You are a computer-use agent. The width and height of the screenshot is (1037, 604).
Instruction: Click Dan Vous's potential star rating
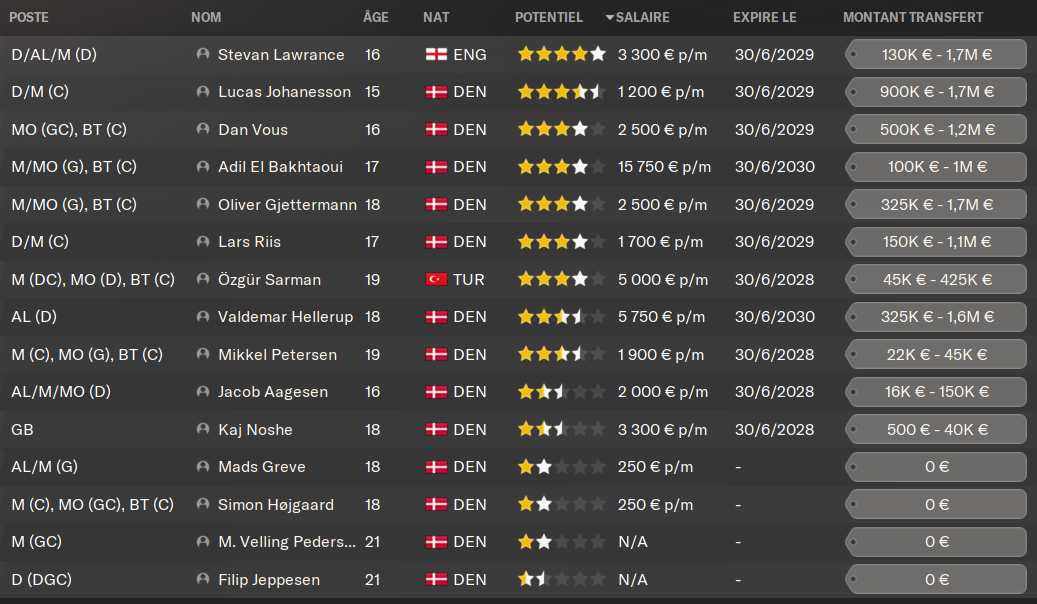pos(561,129)
